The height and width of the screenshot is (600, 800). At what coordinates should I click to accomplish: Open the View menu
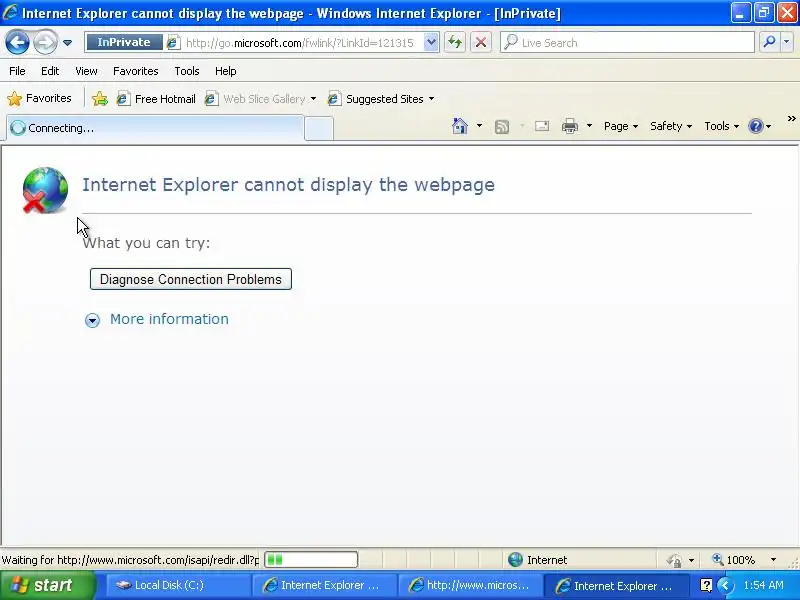(x=86, y=71)
